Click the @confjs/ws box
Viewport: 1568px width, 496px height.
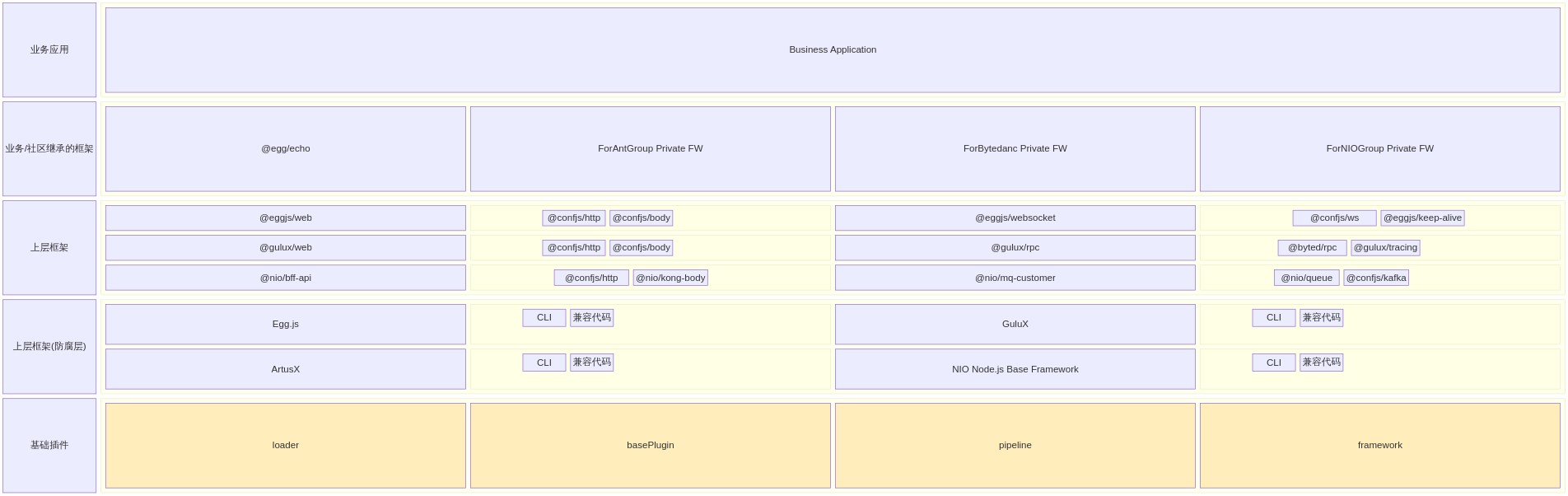(x=1335, y=218)
